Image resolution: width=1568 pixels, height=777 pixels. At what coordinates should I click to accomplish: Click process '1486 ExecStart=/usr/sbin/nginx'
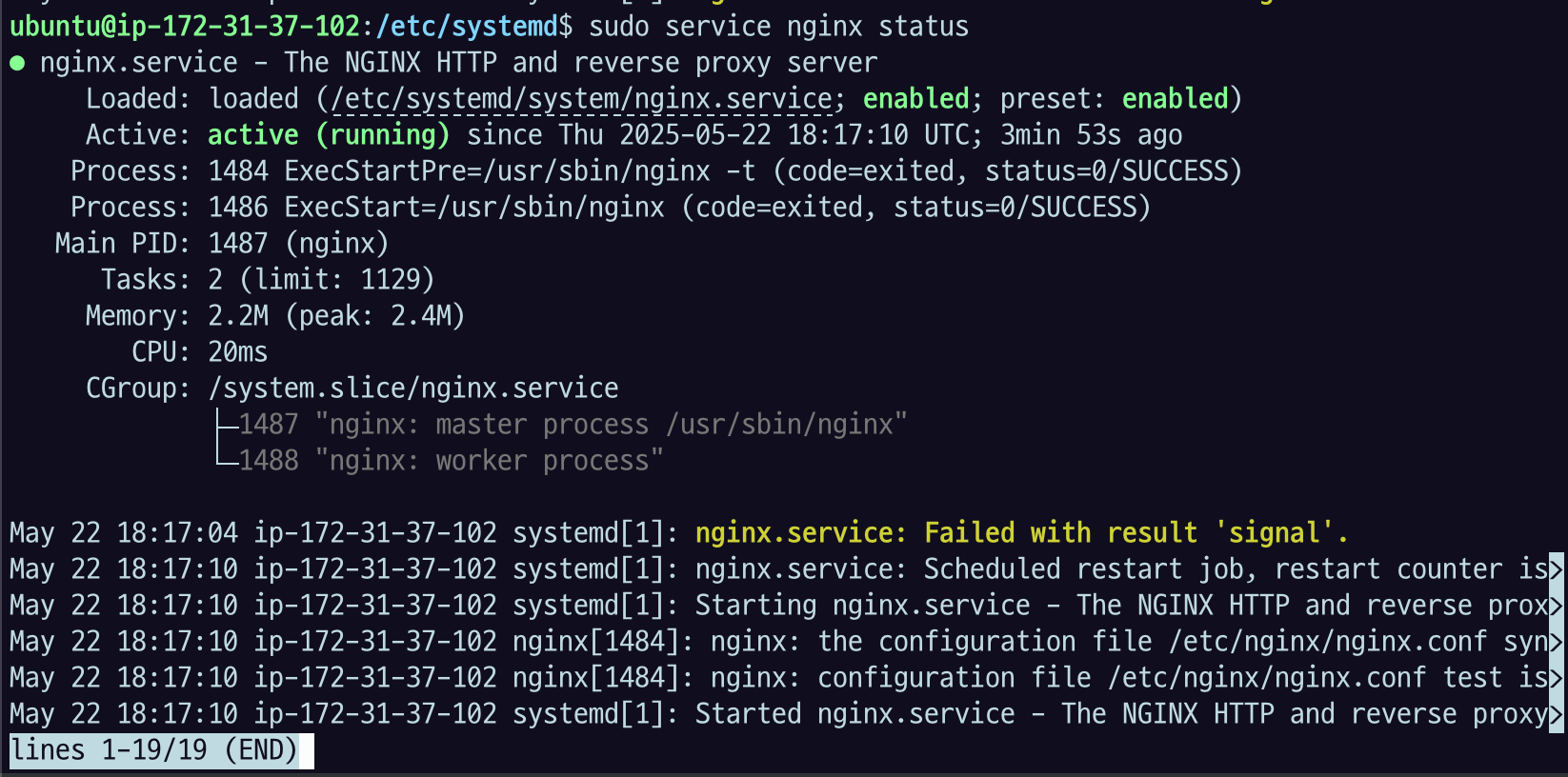point(436,208)
